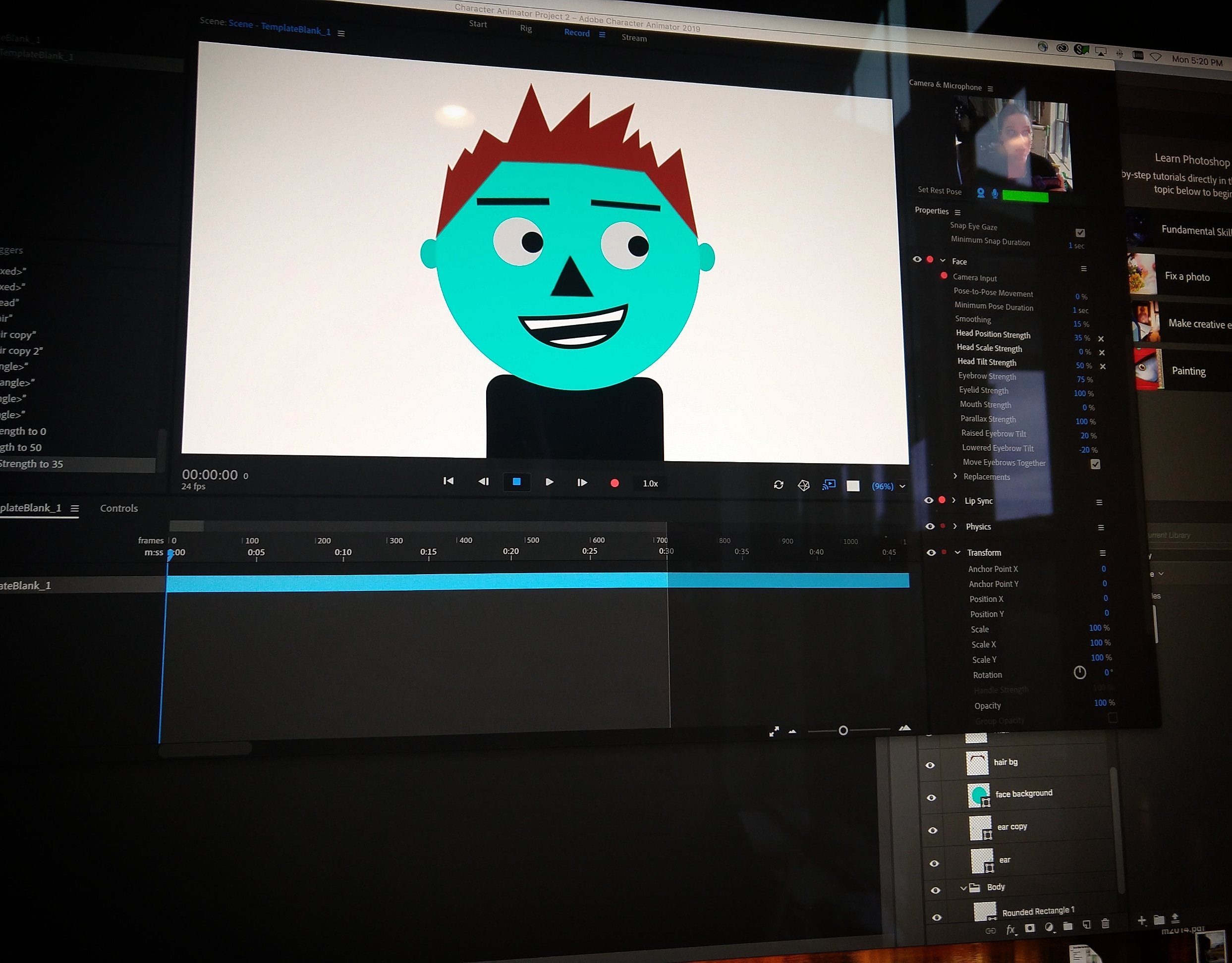Expand the Lip Sync behavior
This screenshot has width=1232, height=963.
click(x=954, y=501)
